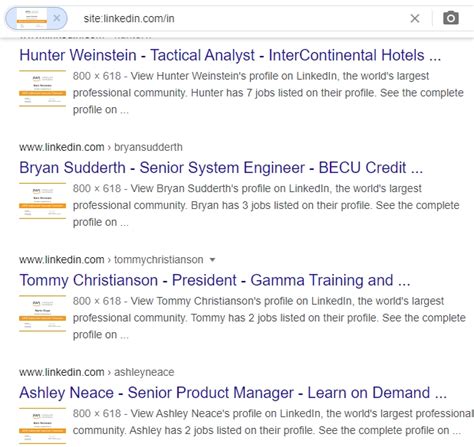Image resolution: width=474 pixels, height=447 pixels.
Task: Clear the search query with the X icon
Action: click(415, 18)
